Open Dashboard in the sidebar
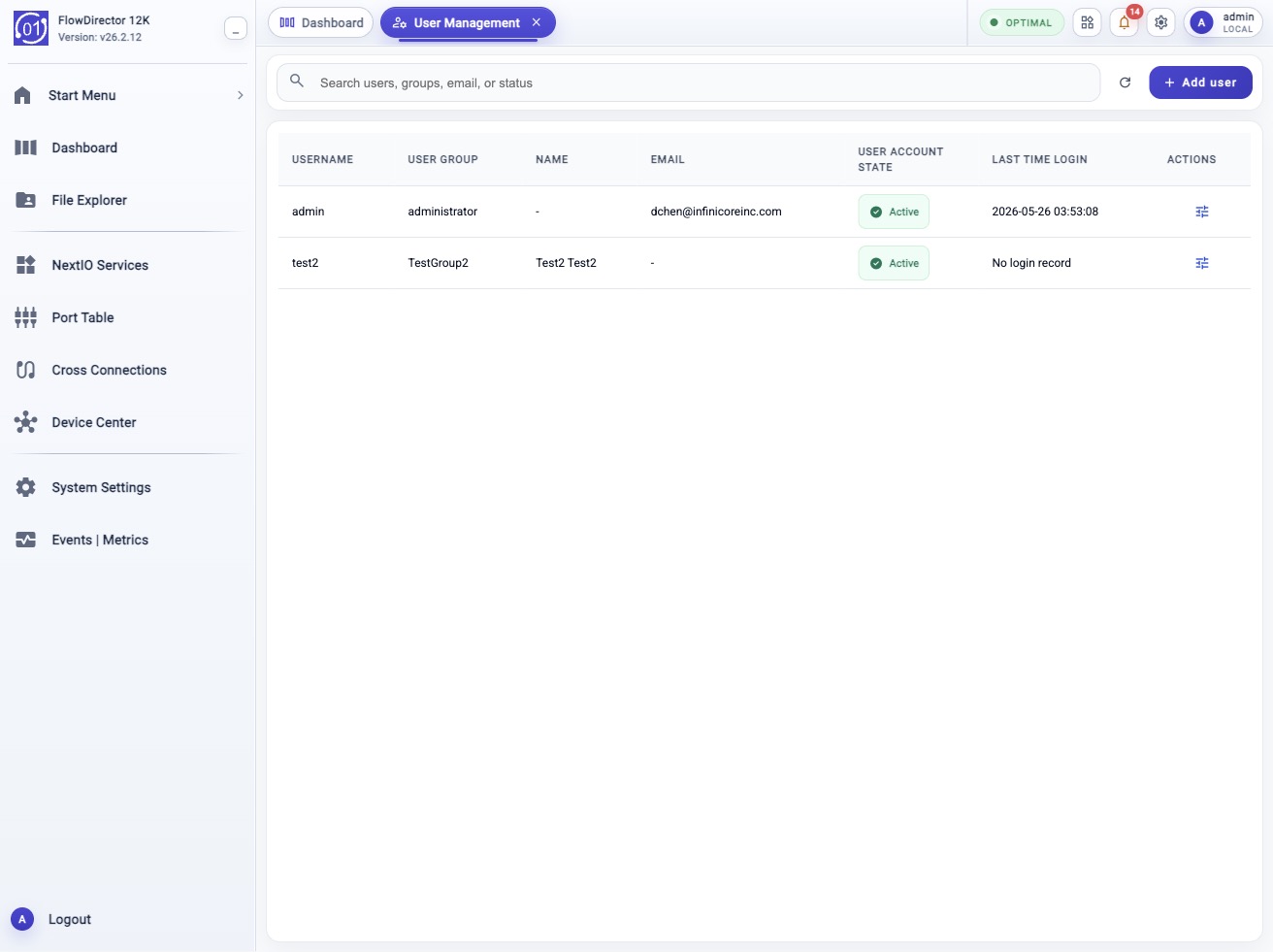This screenshot has width=1273, height=952. (128, 148)
